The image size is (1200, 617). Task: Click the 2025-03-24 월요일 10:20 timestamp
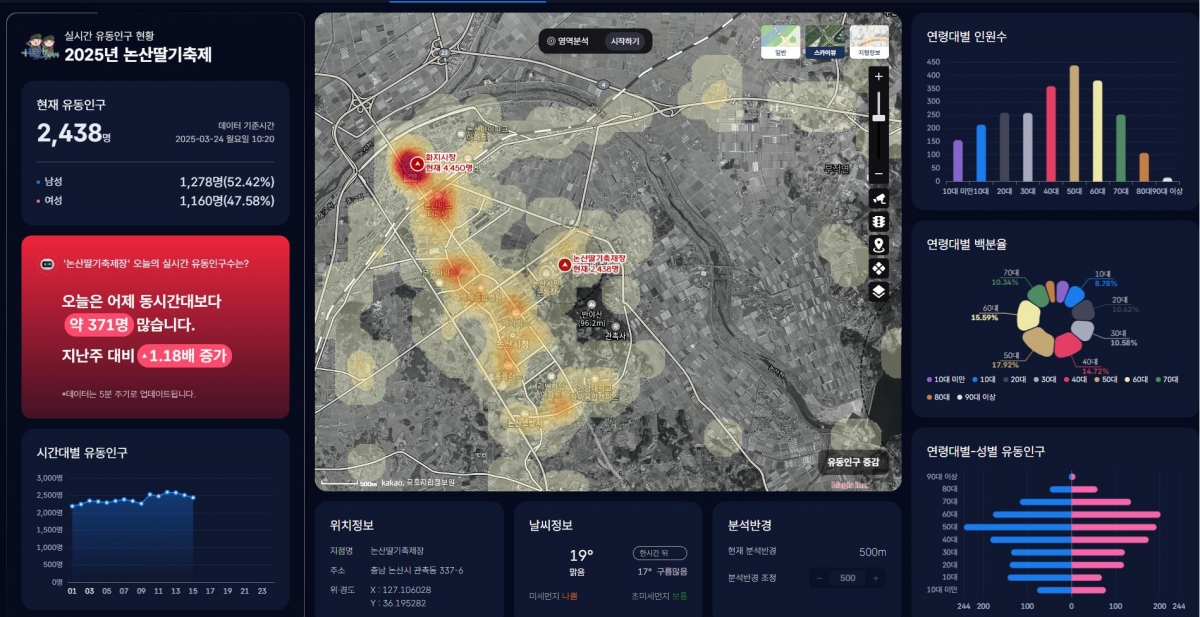(x=225, y=139)
